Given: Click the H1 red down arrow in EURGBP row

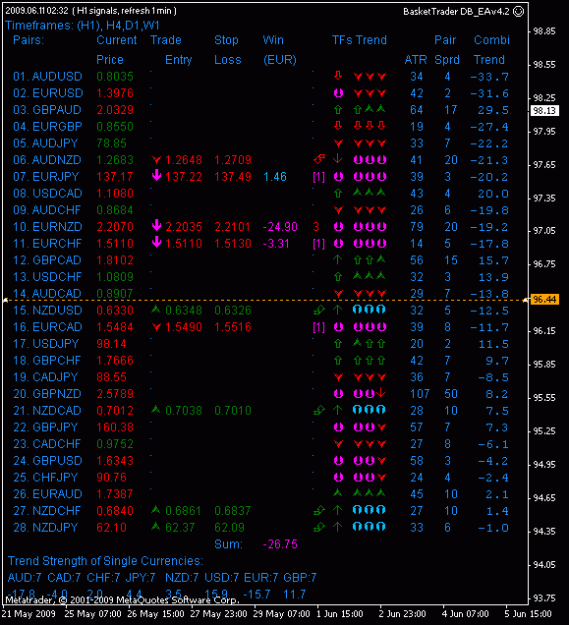Looking at the screenshot, I should point(338,126).
